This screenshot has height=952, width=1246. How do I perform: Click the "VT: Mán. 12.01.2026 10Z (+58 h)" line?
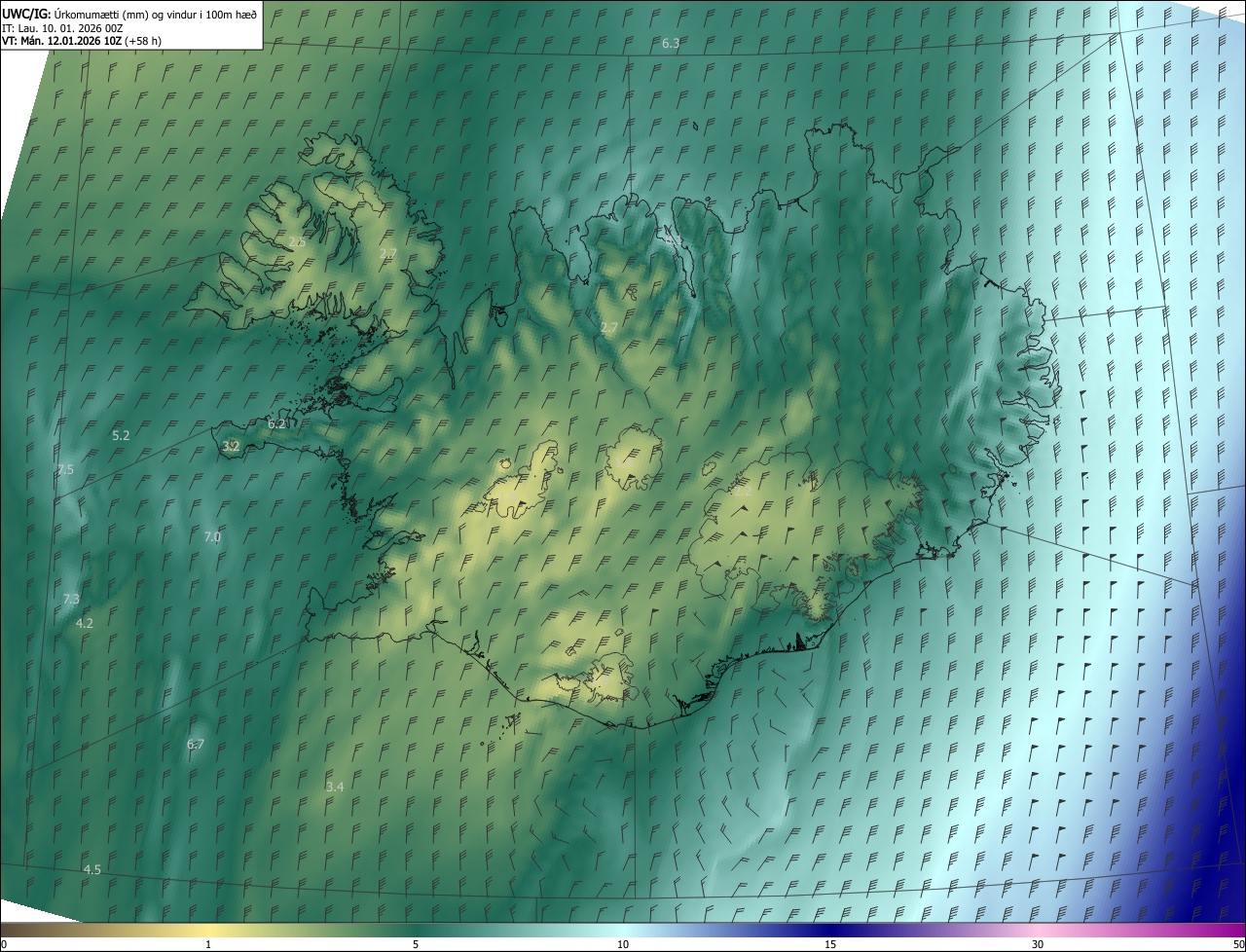pyautogui.click(x=82, y=41)
